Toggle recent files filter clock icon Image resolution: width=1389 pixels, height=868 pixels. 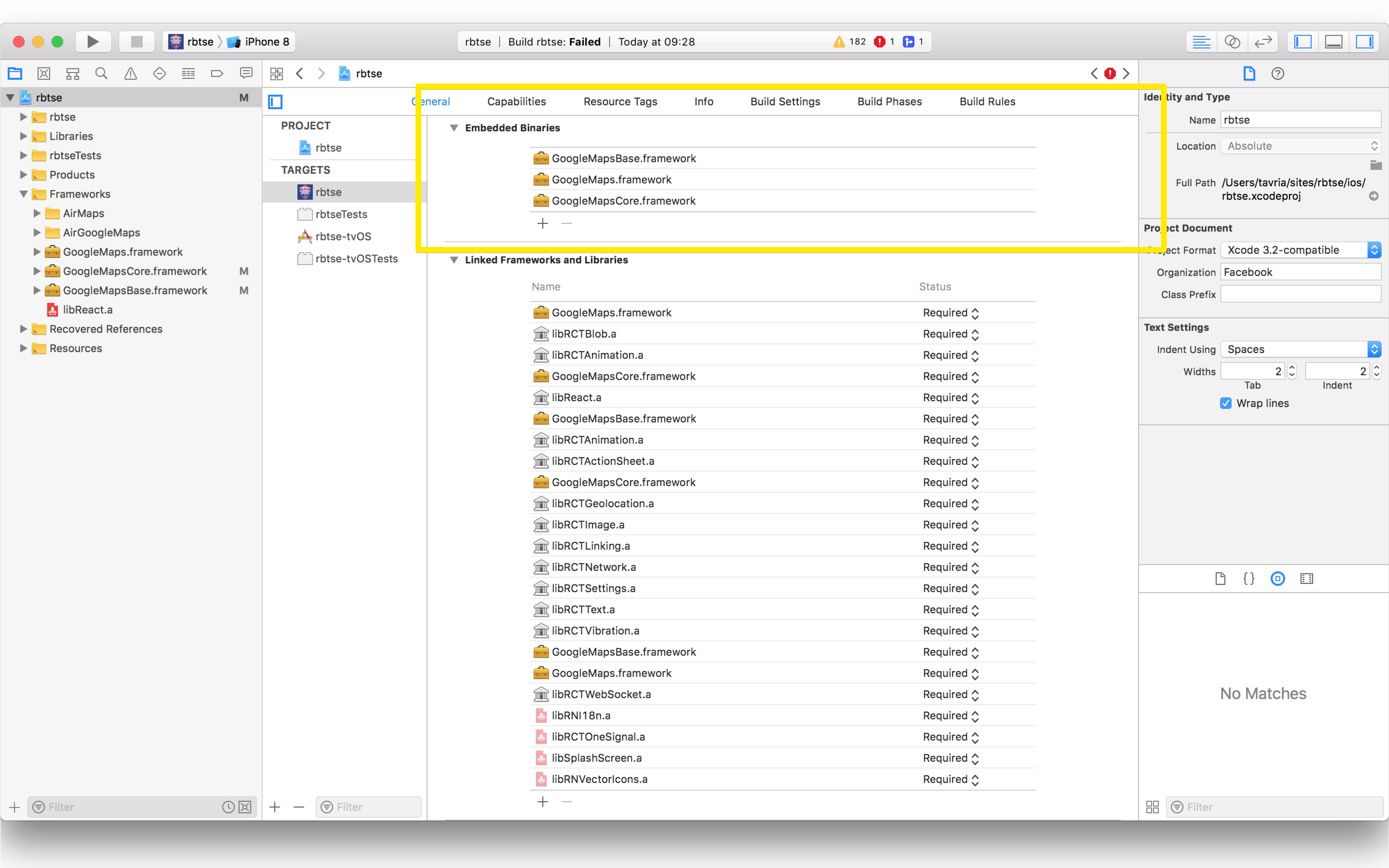pyautogui.click(x=228, y=807)
